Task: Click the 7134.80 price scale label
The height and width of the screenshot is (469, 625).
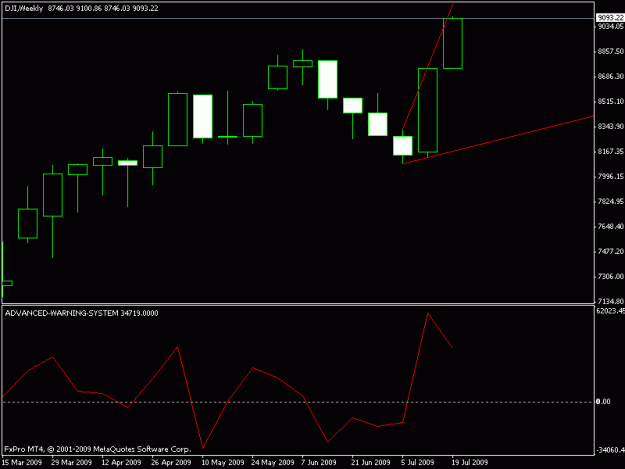Action: [610, 301]
